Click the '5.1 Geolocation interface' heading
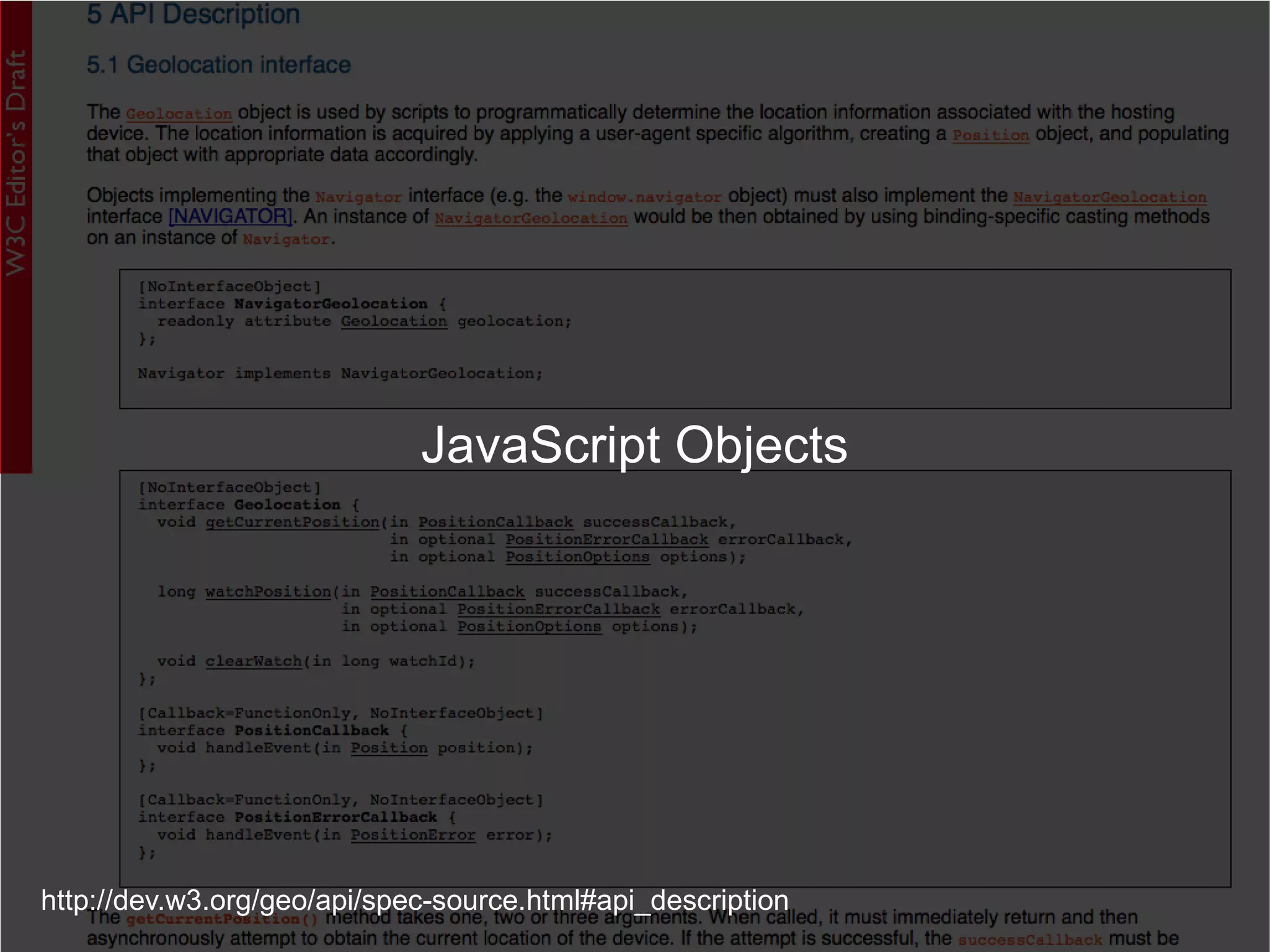Viewport: 1270px width, 952px height. coord(218,65)
